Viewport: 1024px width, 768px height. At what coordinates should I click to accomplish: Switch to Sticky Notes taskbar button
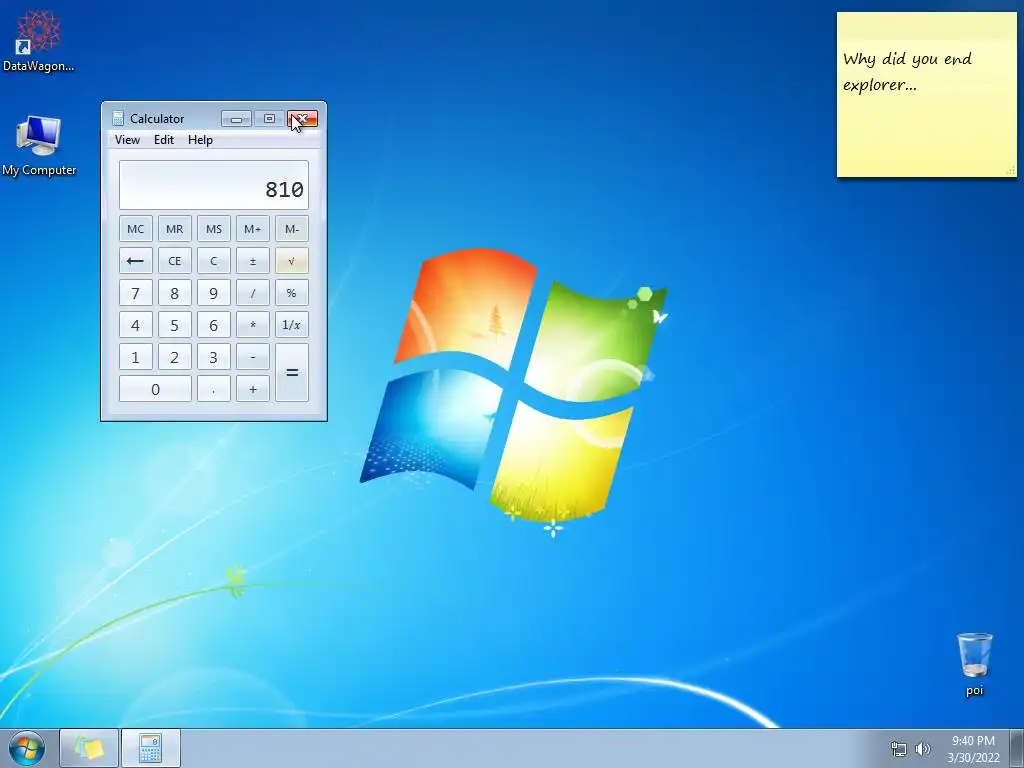[89, 748]
